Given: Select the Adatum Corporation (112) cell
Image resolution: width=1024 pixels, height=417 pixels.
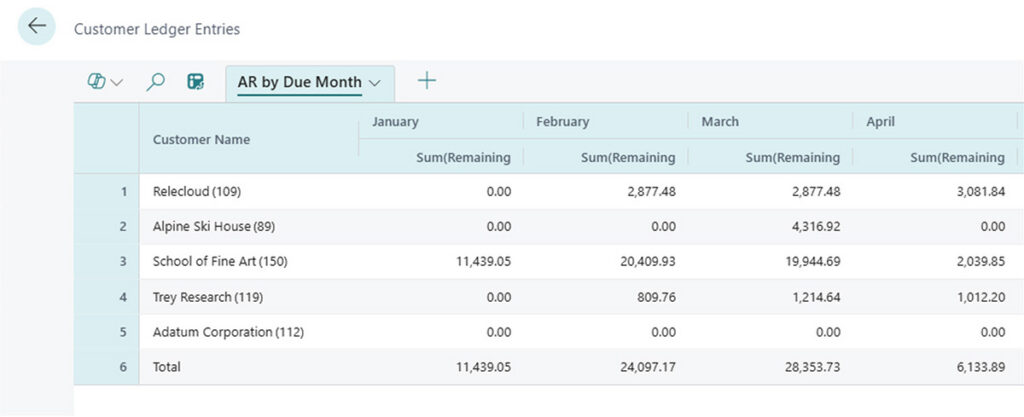Looking at the screenshot, I should (x=229, y=332).
